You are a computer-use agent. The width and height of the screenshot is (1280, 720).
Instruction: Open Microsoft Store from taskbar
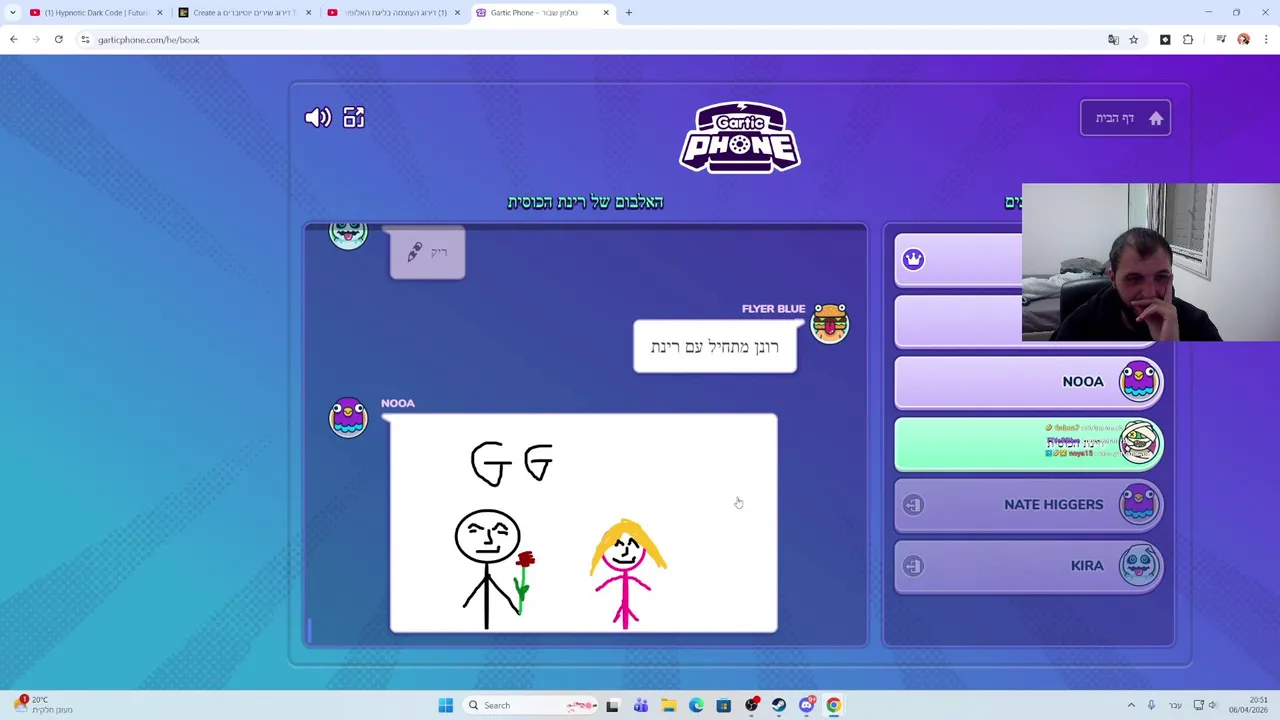[x=724, y=706]
